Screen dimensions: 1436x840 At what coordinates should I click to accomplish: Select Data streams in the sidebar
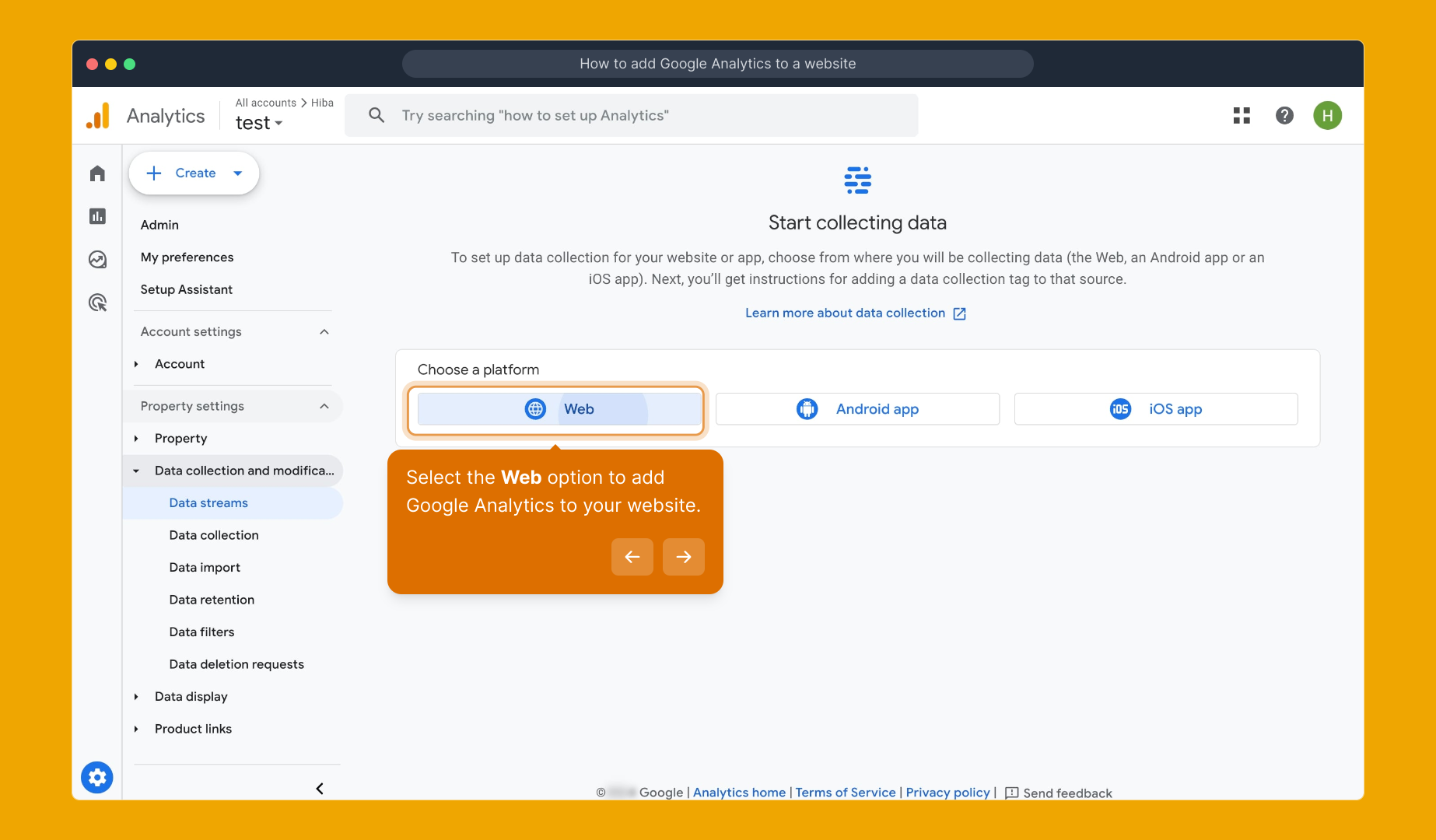(x=208, y=502)
